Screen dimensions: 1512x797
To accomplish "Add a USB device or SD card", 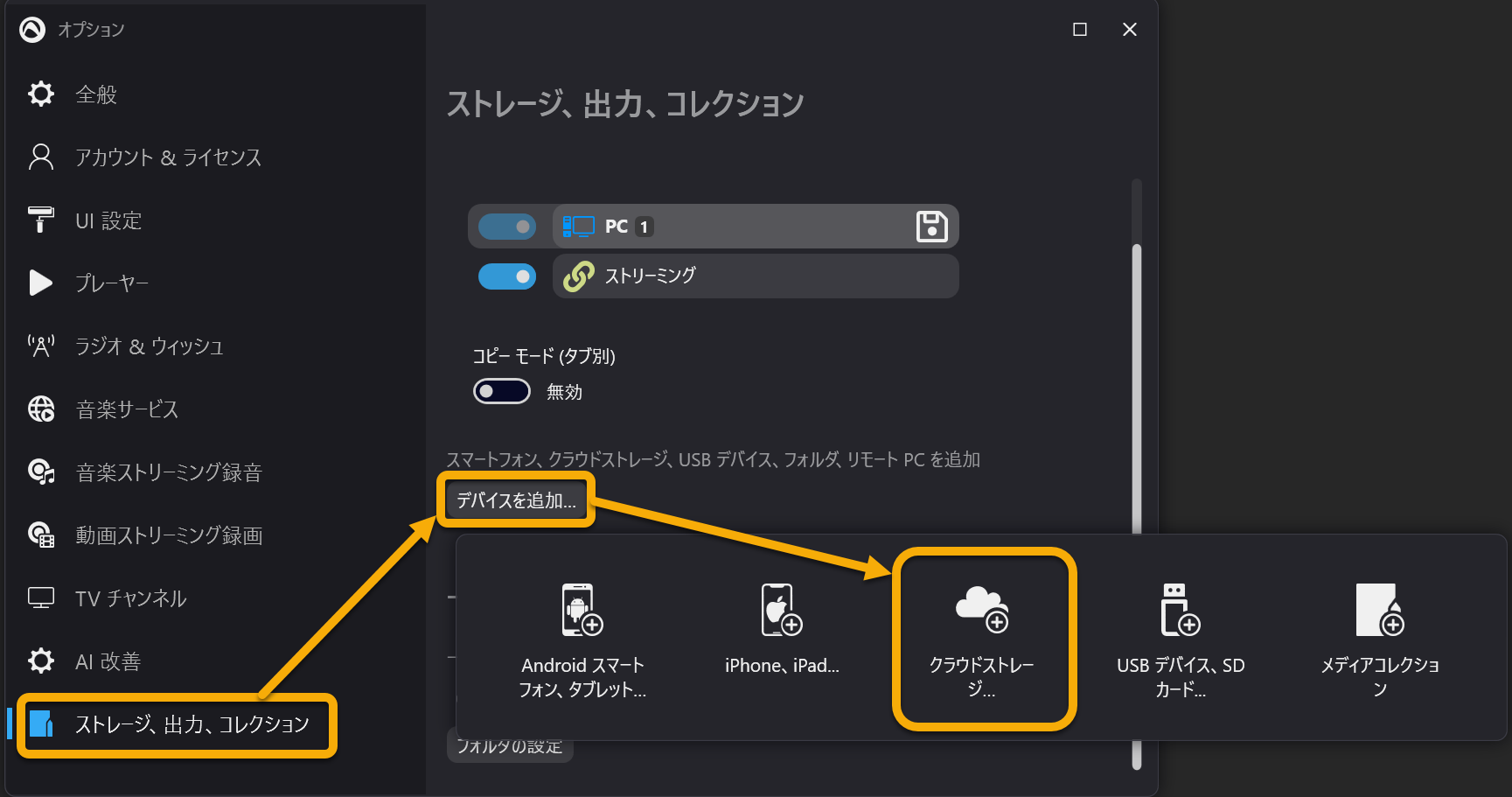I will (1181, 640).
